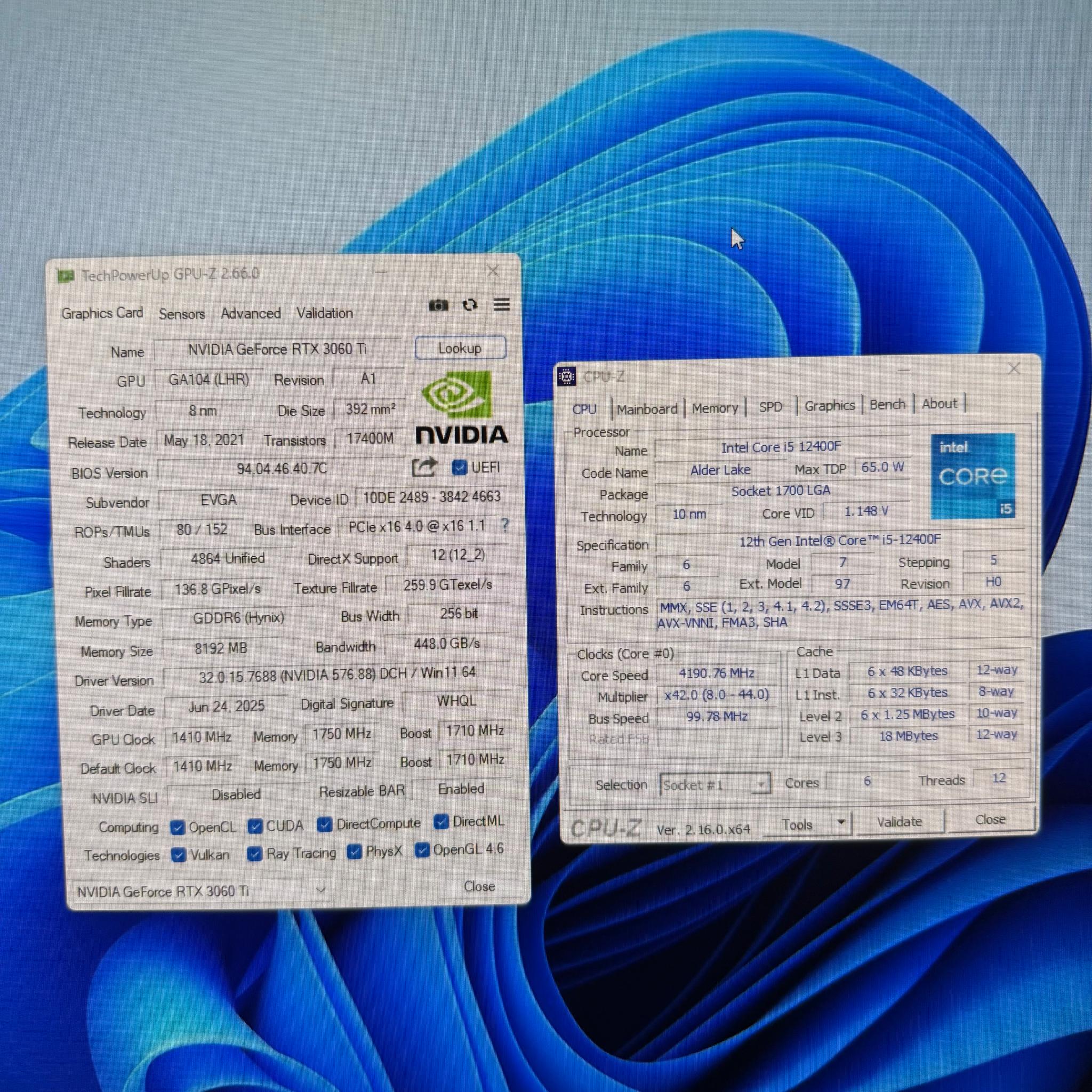Viewport: 1092px width, 1092px height.
Task: Toggle the UEFI checkbox in GPU-Z
Action: coord(460,468)
